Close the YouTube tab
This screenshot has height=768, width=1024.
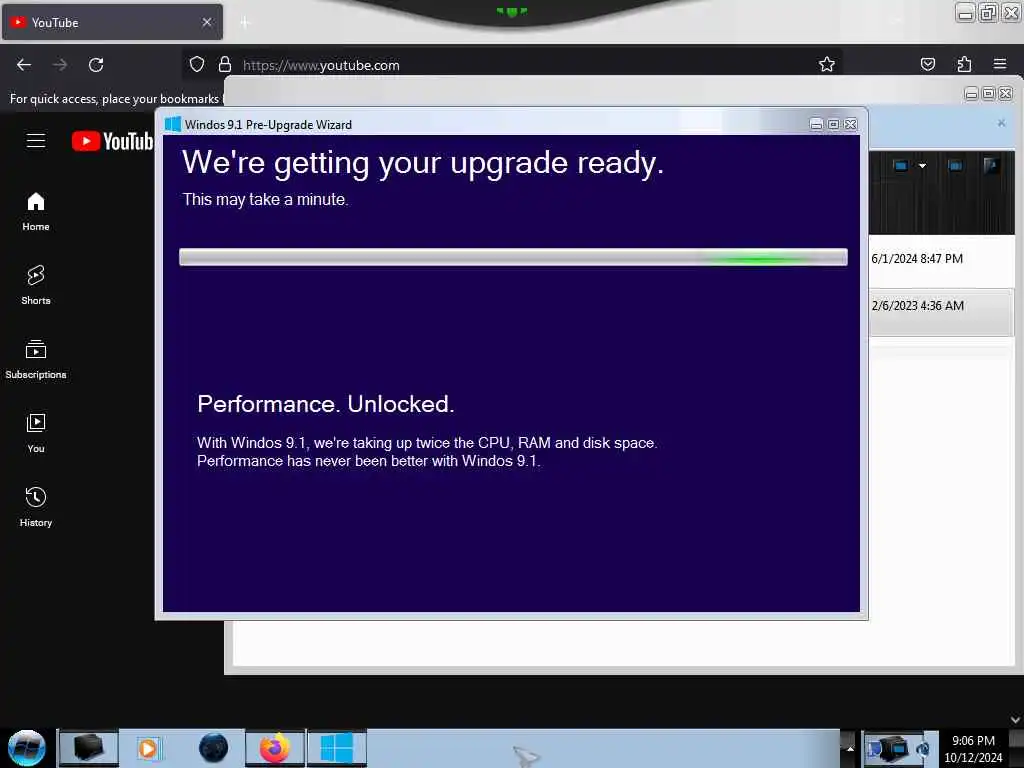tap(207, 22)
